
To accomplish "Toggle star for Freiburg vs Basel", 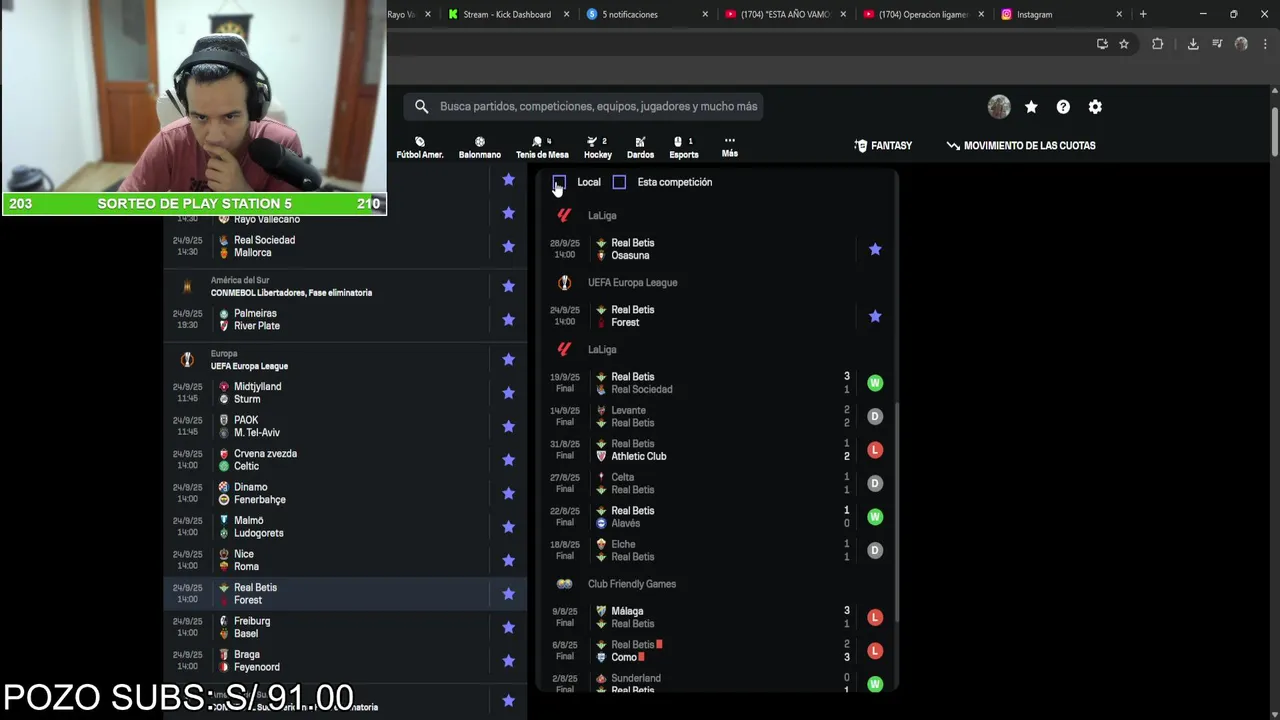I will [x=508, y=627].
